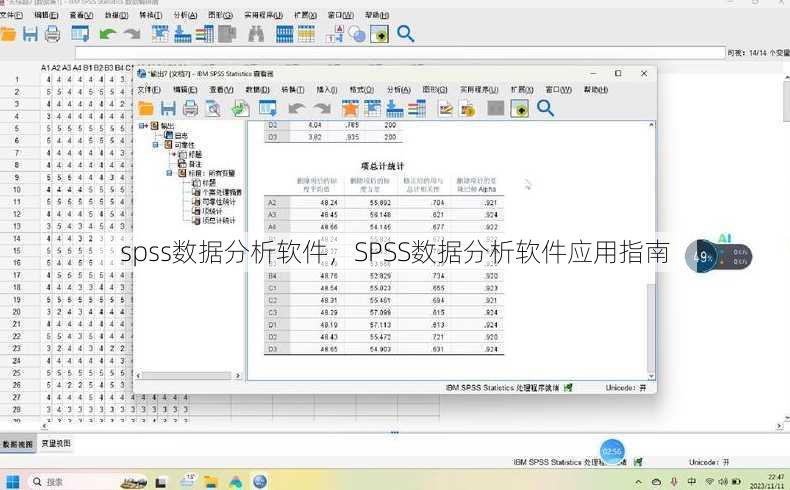Click the A2 row label in the output table
This screenshot has height=490, width=790.
pyautogui.click(x=272, y=202)
